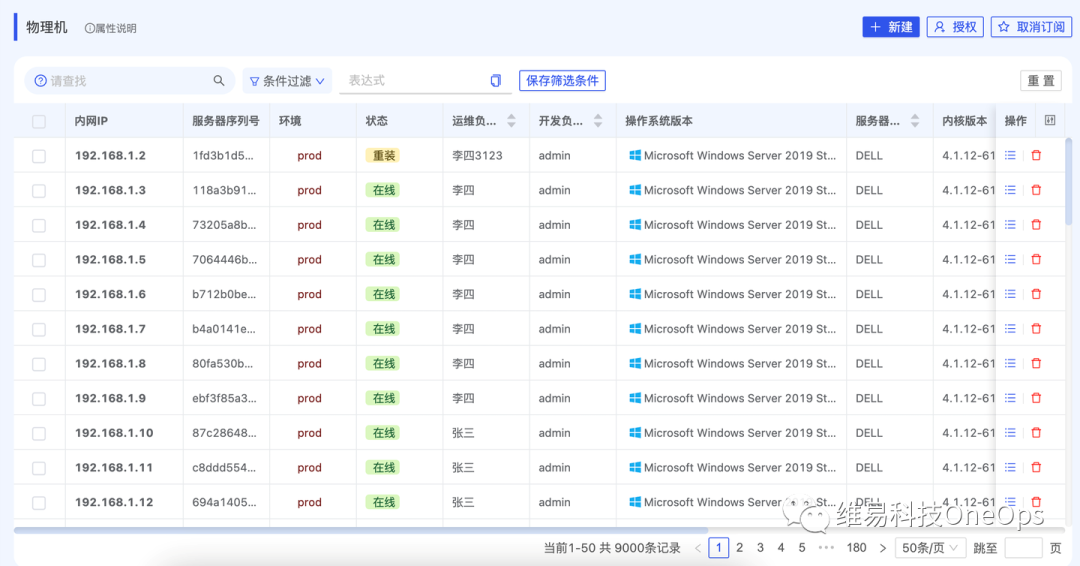
Task: Open details list icon for 192.168.1.6
Action: coord(1010,294)
